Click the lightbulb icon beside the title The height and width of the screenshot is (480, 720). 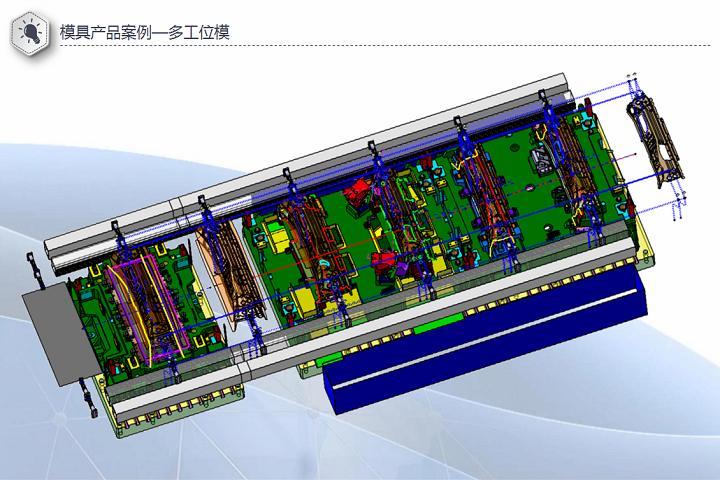click(x=32, y=34)
